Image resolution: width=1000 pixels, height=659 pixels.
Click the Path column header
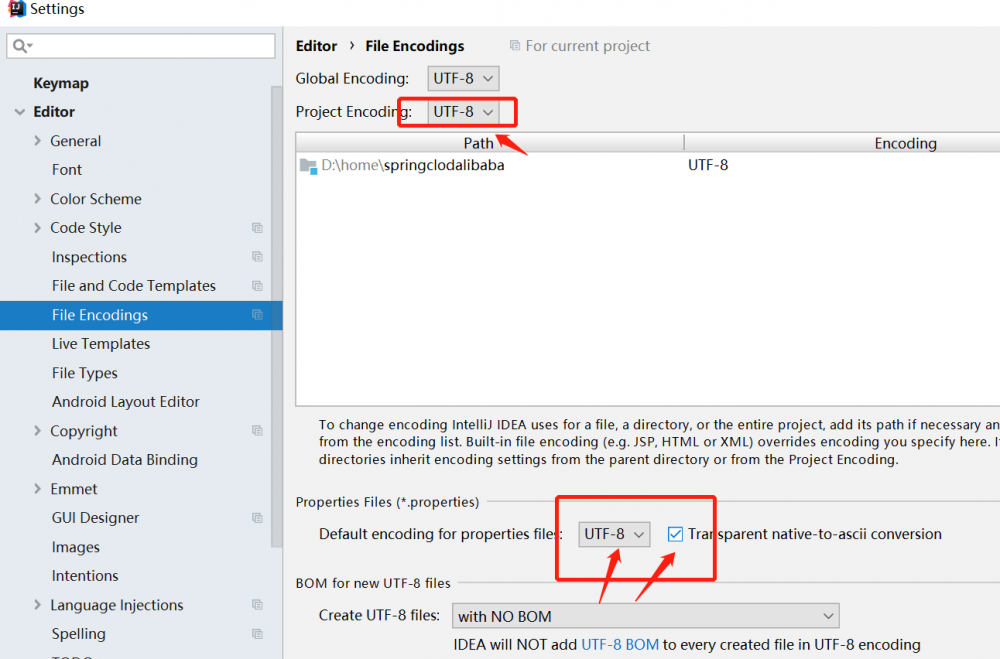pyautogui.click(x=490, y=143)
